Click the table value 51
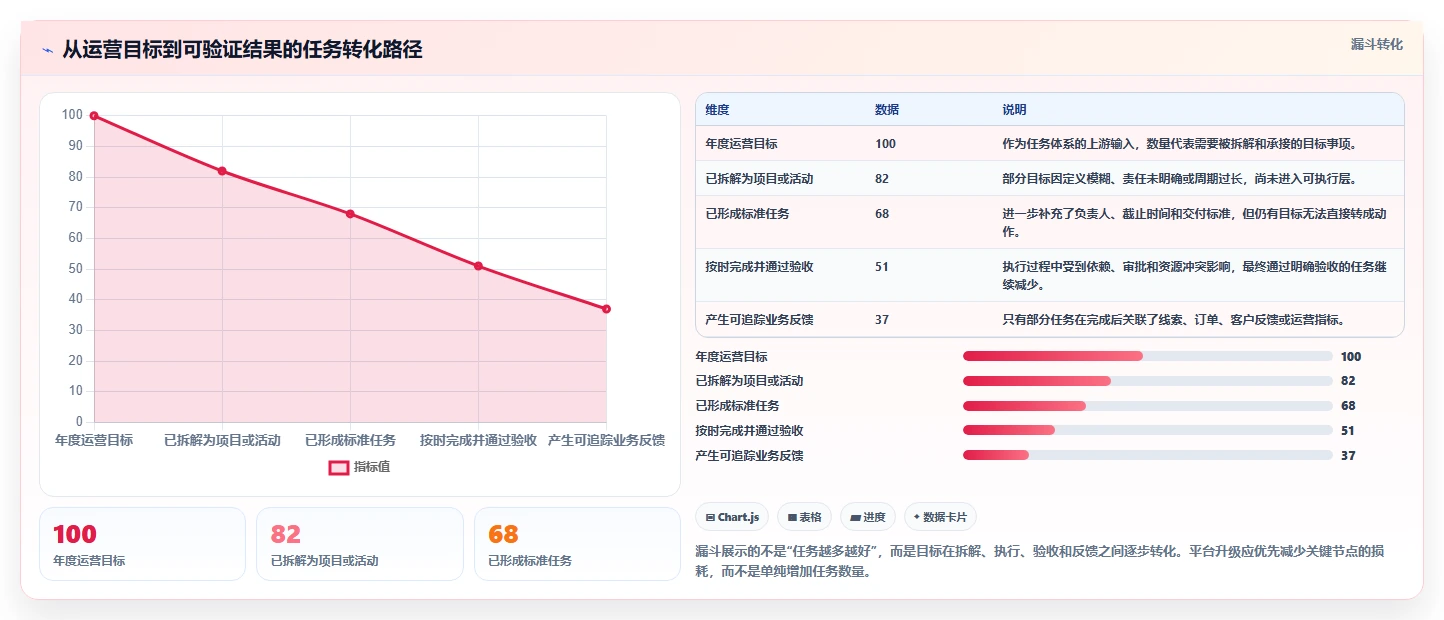This screenshot has width=1444, height=620. point(882,267)
